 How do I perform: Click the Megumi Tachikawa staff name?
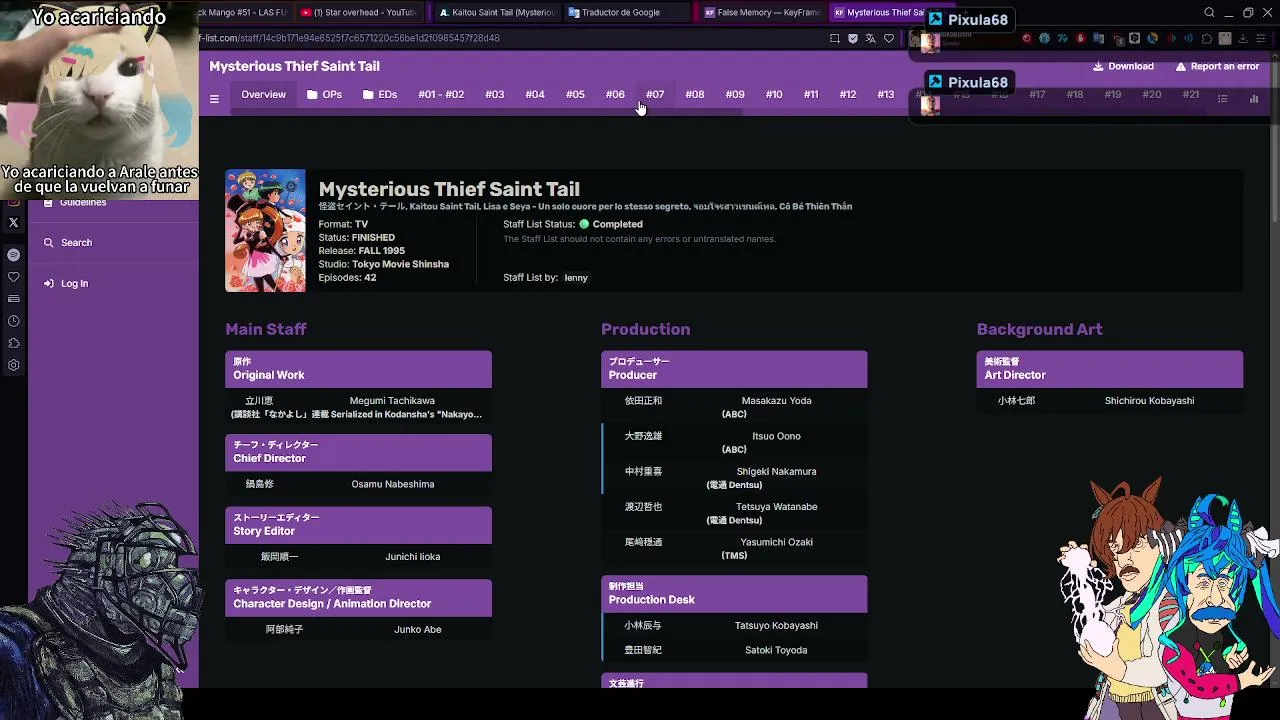[x=392, y=401]
